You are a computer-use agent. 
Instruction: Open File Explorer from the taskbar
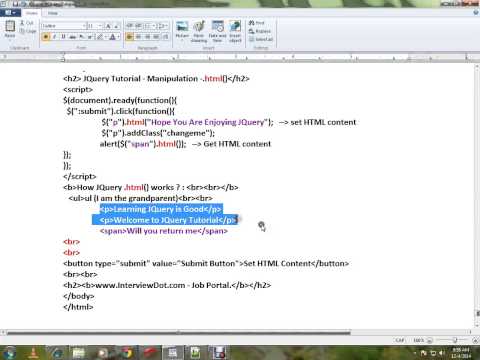click(x=79, y=352)
